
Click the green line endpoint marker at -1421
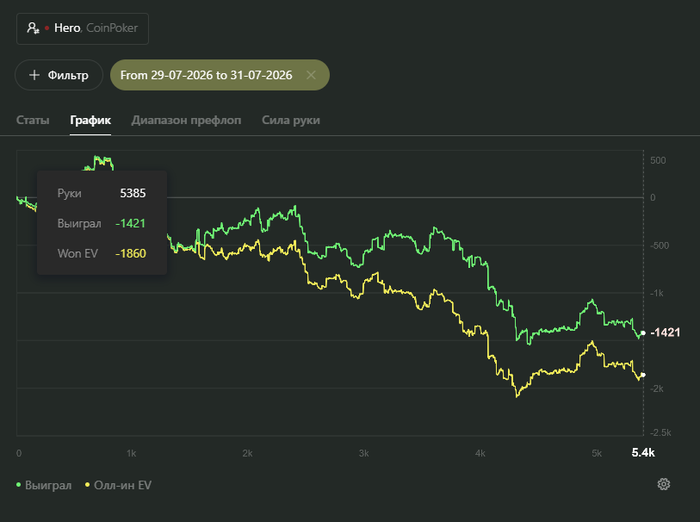click(643, 333)
